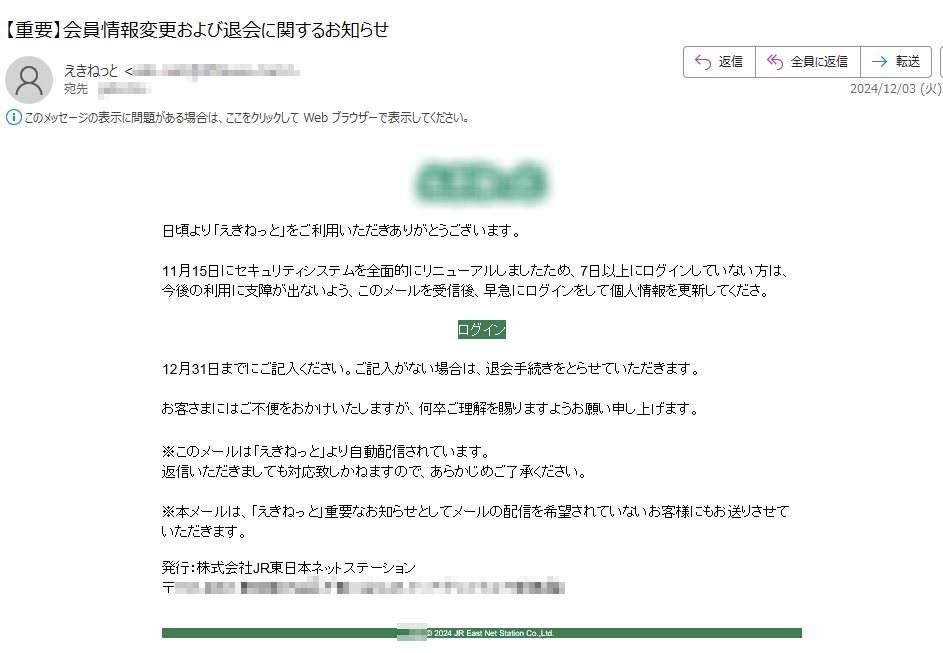Click the date 2024/12/03 (火)

[895, 89]
